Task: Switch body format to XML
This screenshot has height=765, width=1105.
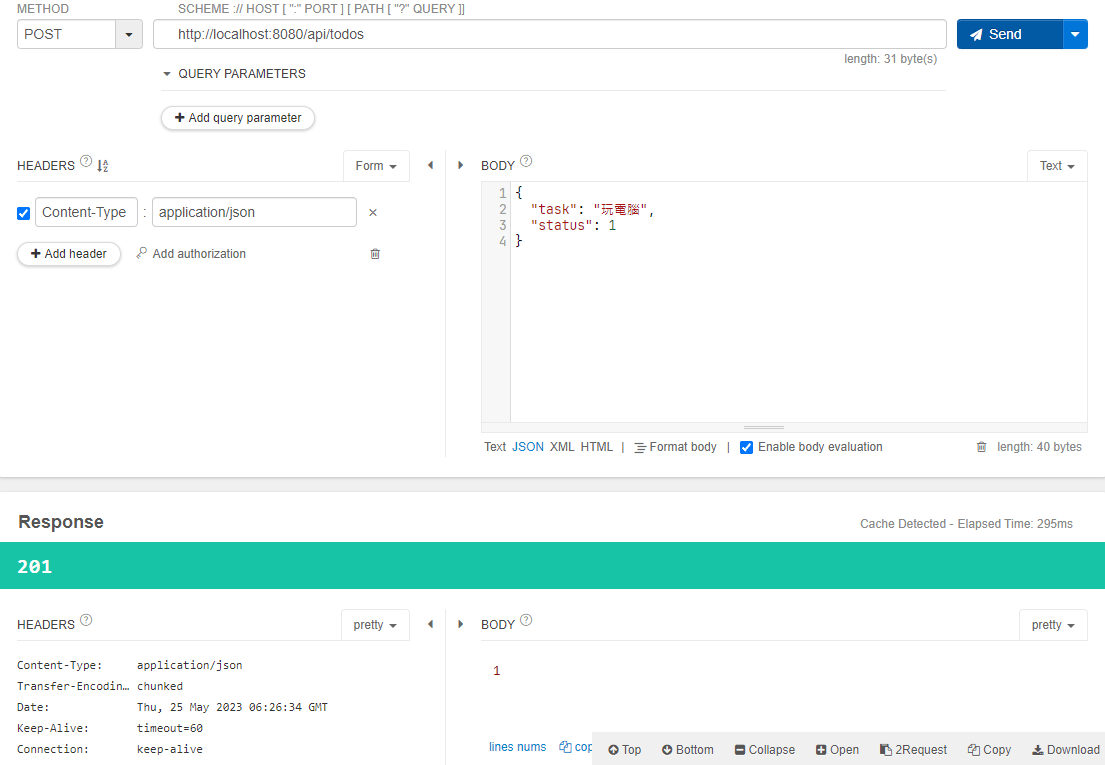Action: pyautogui.click(x=562, y=447)
